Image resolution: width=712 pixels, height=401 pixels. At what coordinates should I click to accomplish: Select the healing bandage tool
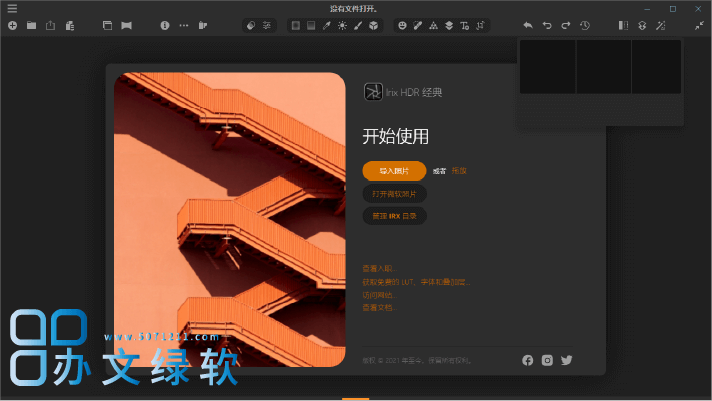point(418,25)
